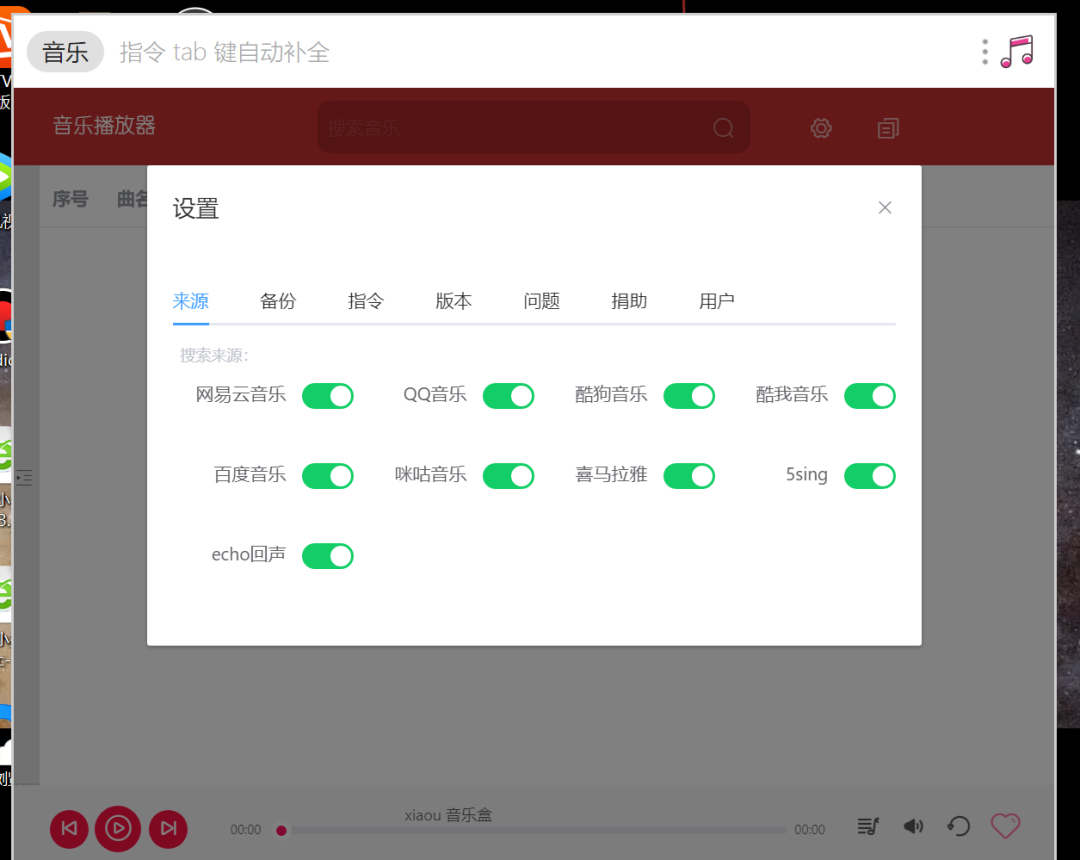Change the loop playback mode icon
1080x860 pixels.
pos(959,826)
